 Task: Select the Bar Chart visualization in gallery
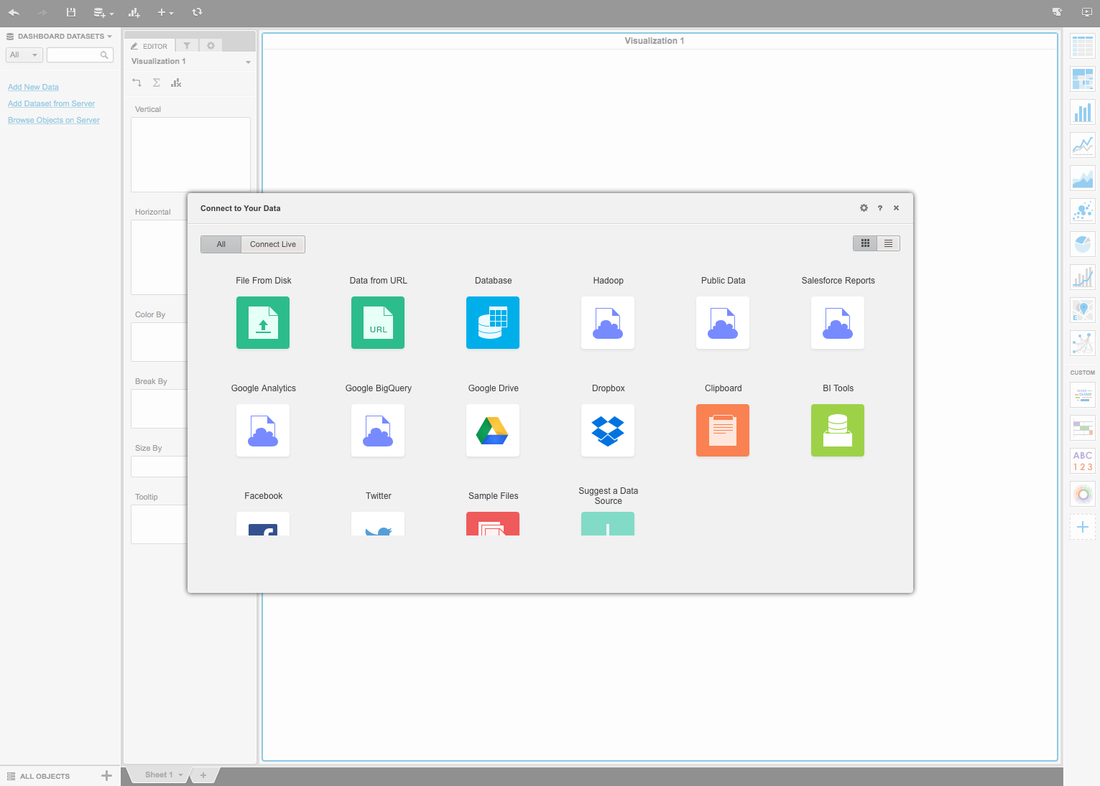[1082, 112]
